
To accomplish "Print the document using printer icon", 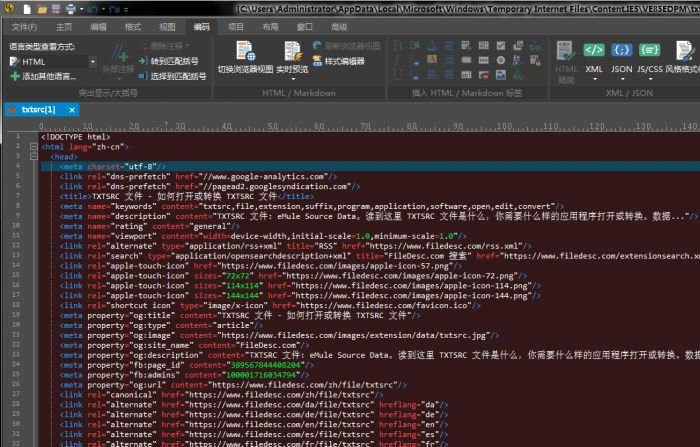I will (x=71, y=9).
